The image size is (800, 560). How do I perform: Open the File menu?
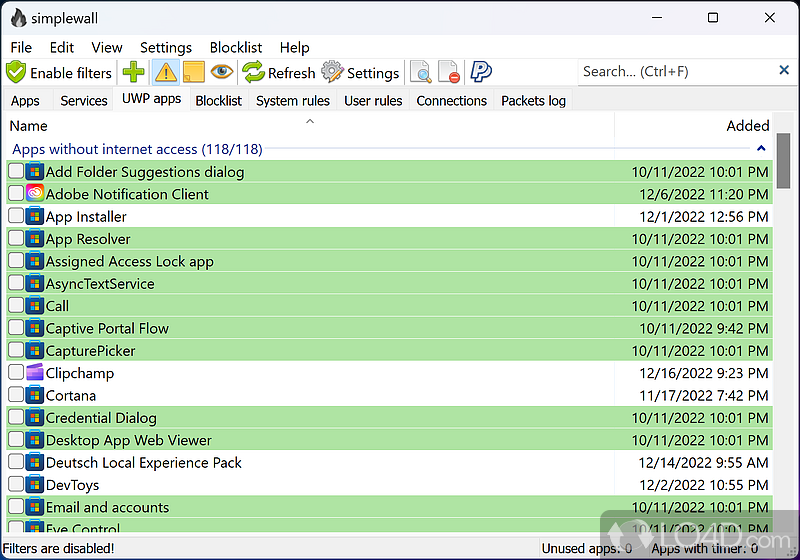[x=21, y=47]
